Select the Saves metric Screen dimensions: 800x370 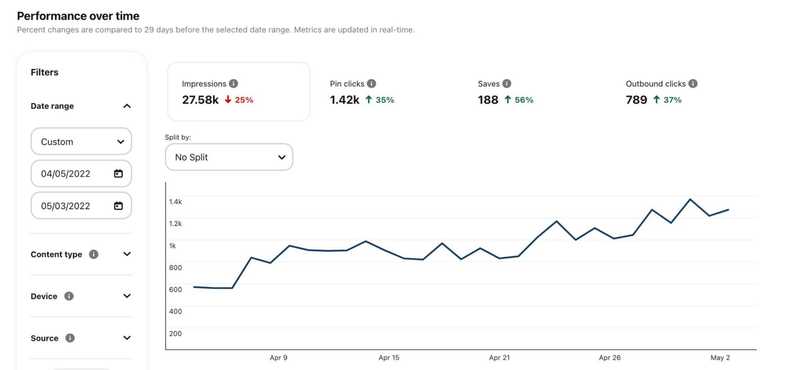click(x=506, y=92)
